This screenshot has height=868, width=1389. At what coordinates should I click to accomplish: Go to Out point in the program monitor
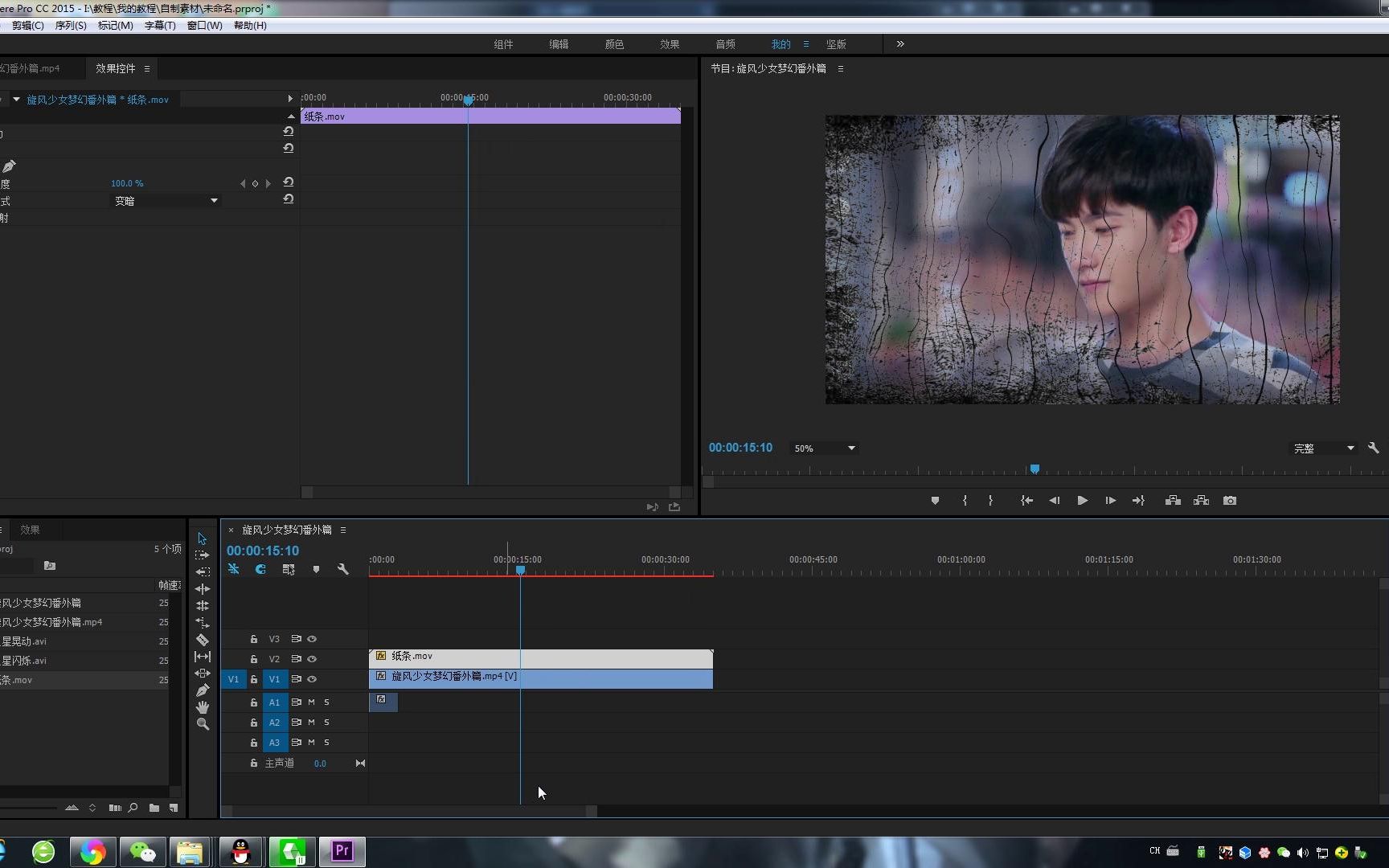point(1138,501)
